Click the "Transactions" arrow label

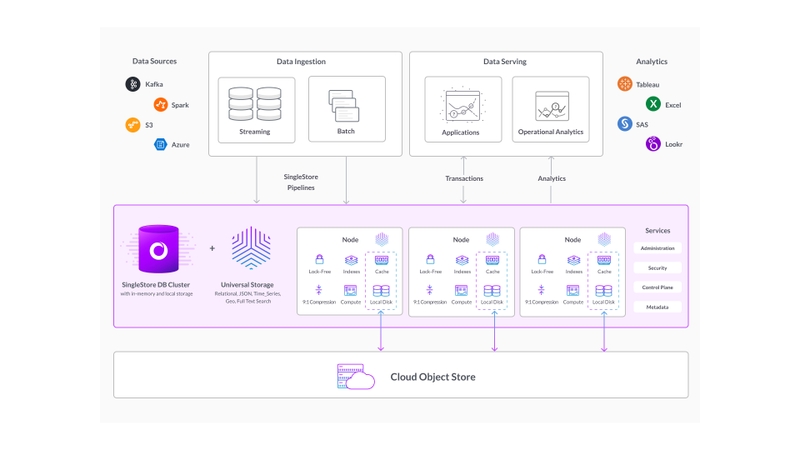(464, 179)
